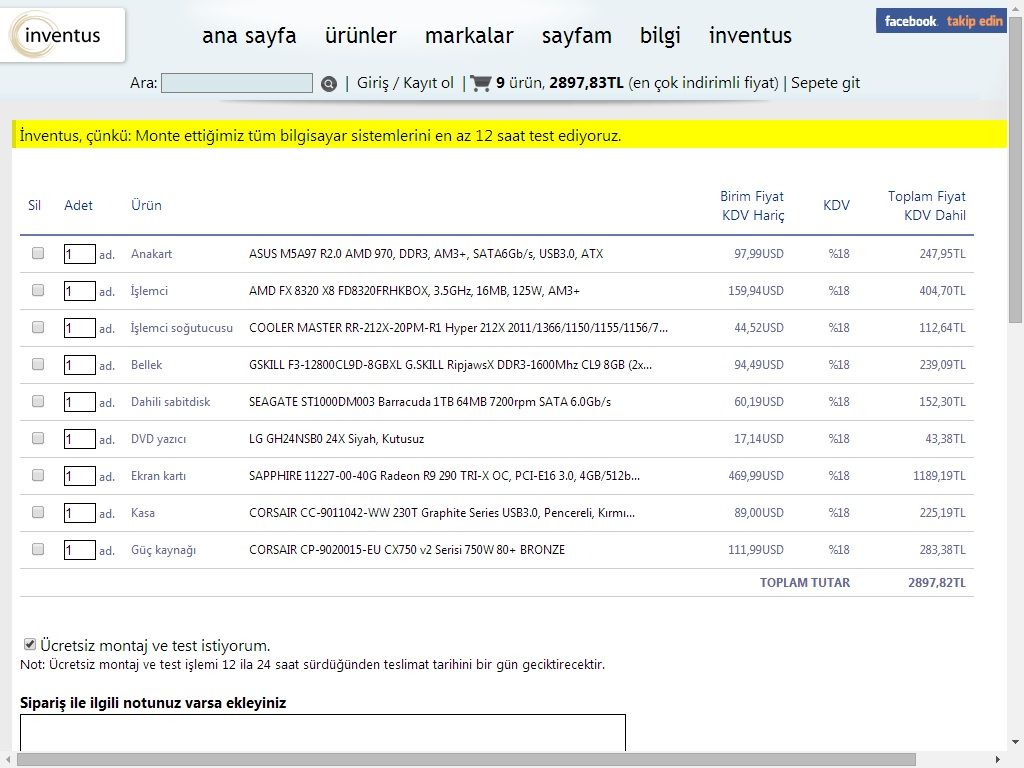
Task: Click the inventus logo
Action: (62, 35)
